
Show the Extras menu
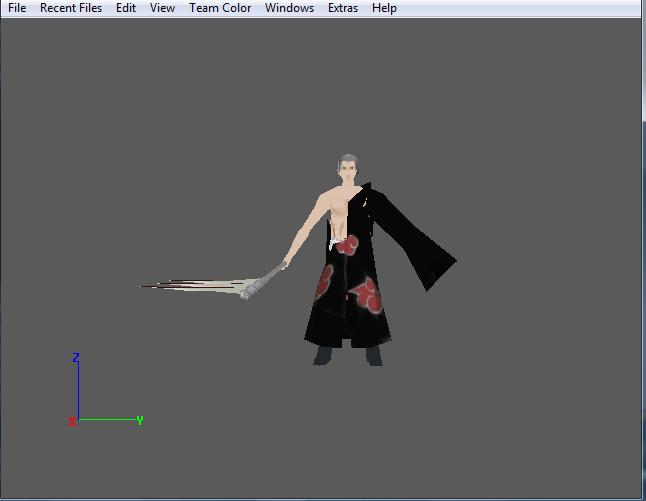pos(343,8)
